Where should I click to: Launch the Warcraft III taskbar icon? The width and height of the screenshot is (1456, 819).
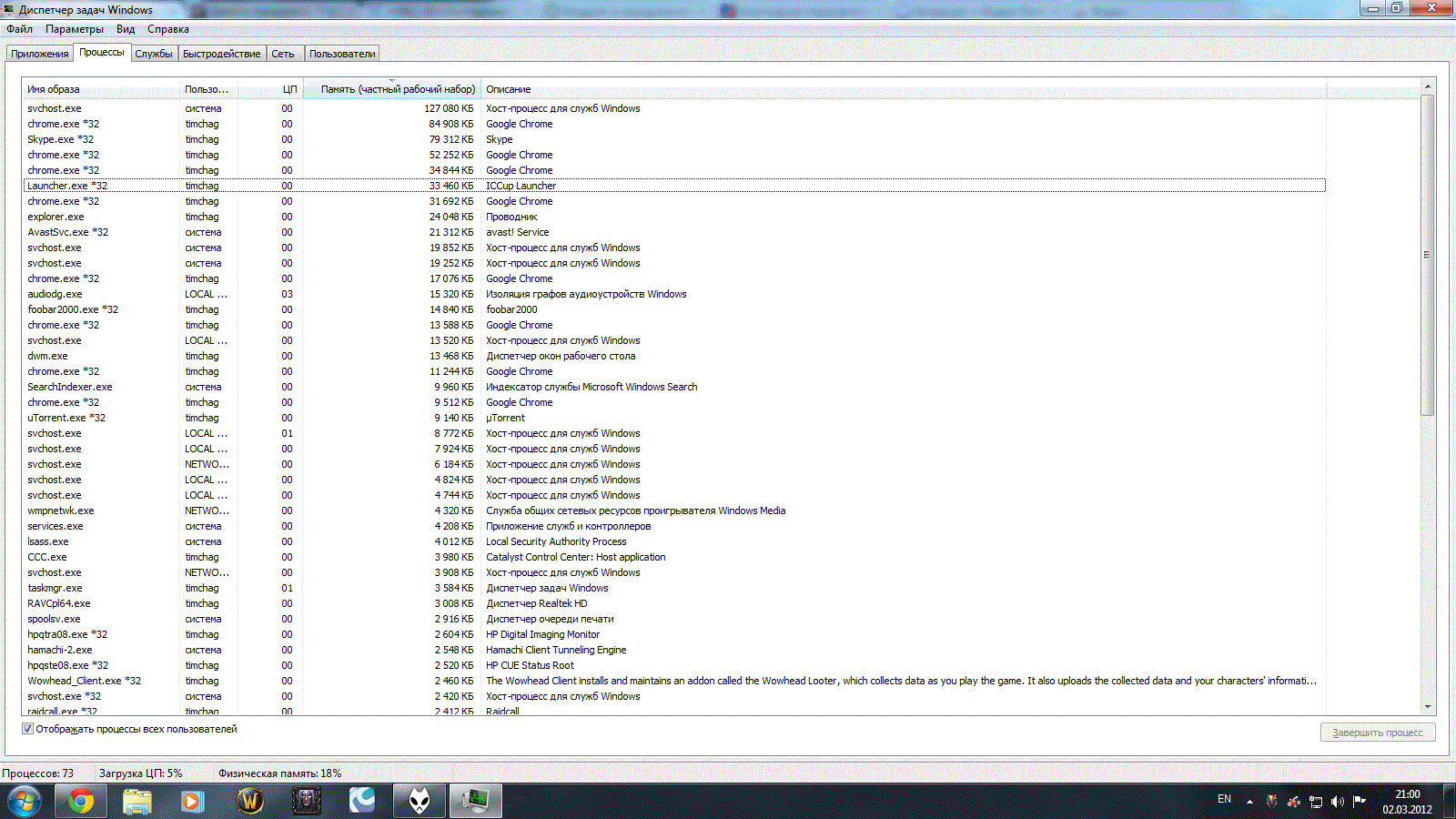pos(307,801)
